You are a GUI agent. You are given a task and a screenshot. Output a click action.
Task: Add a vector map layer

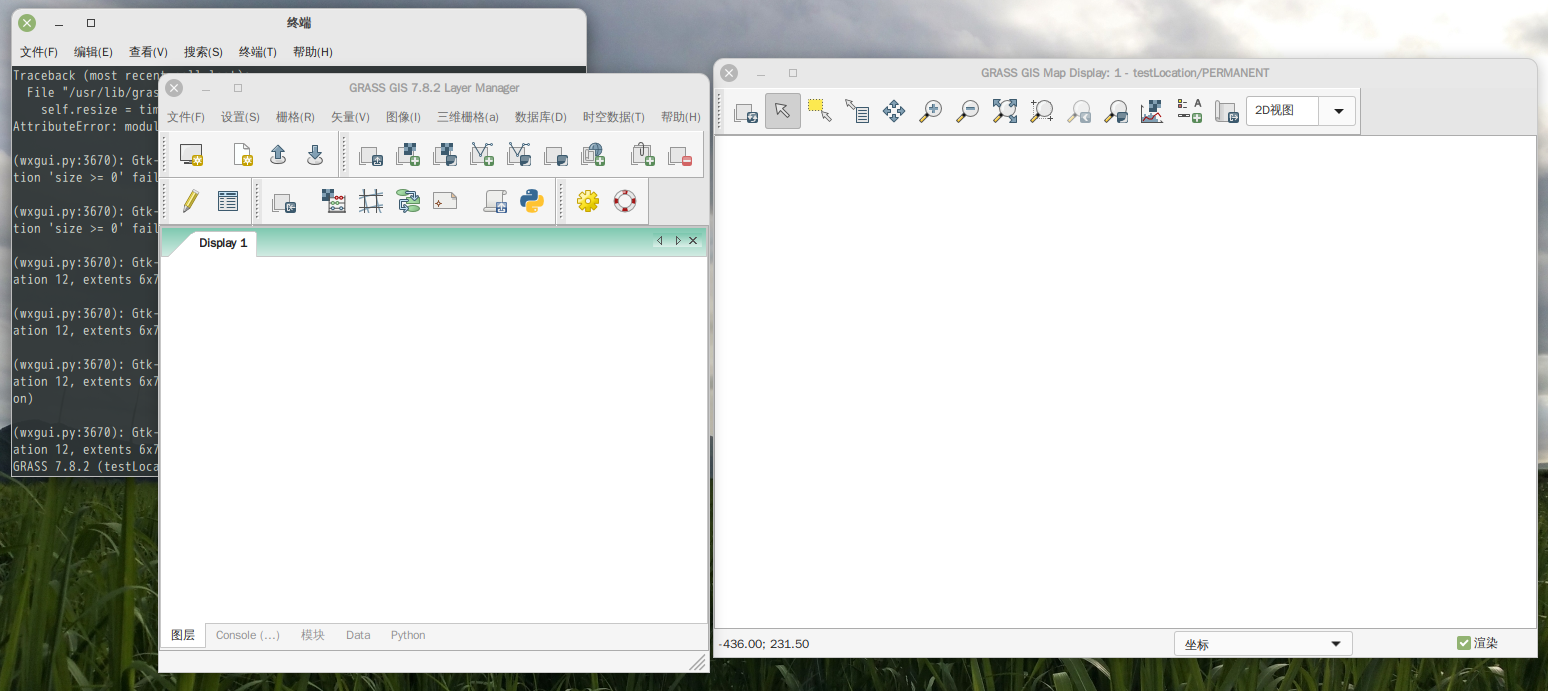(482, 154)
